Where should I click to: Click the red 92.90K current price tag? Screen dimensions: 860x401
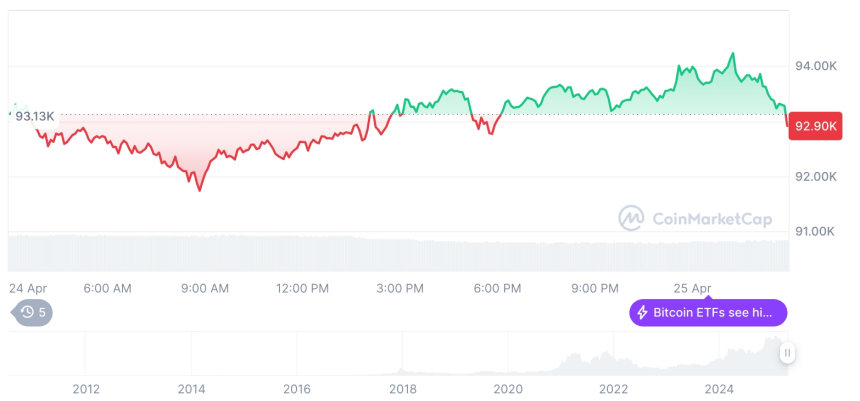[x=814, y=126]
